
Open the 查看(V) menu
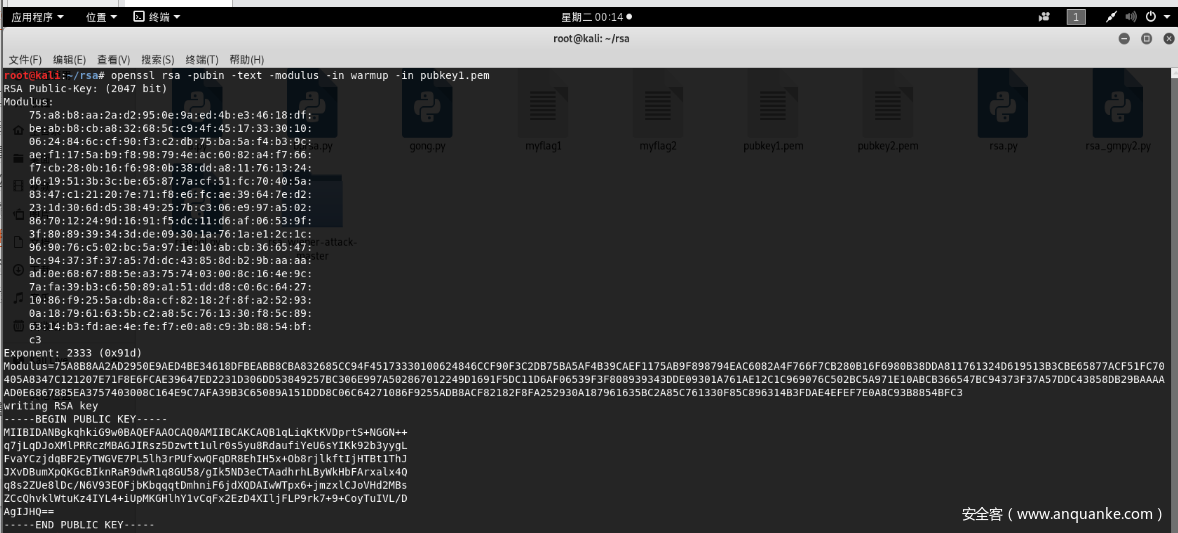pos(113,60)
